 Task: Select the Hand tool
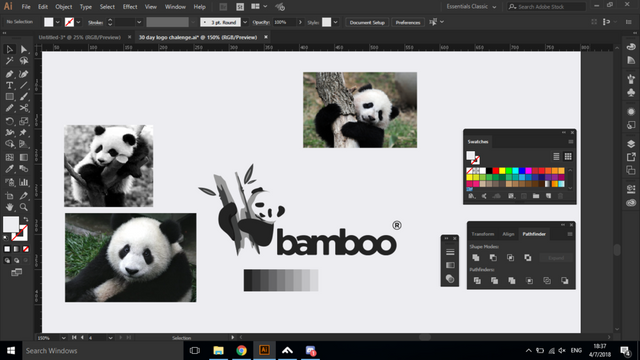coord(9,207)
